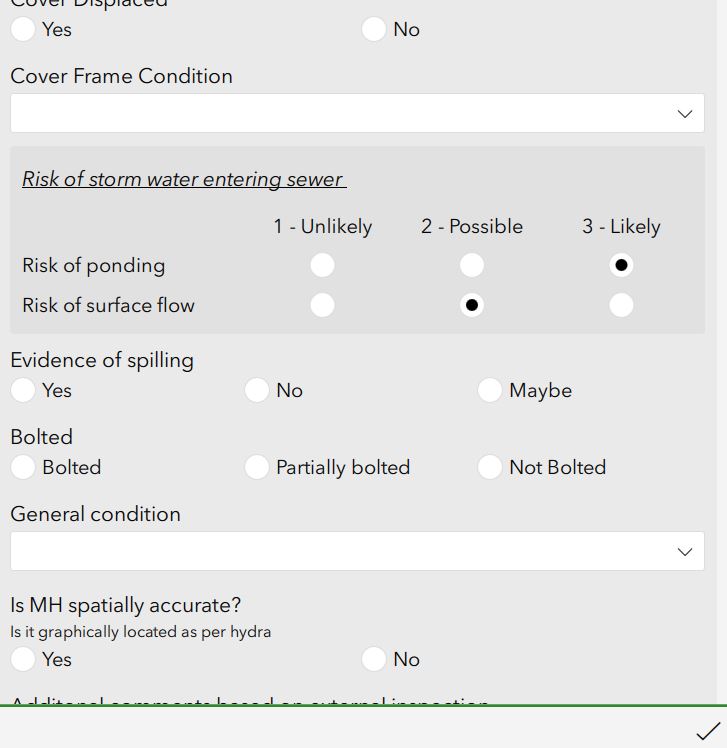
Task: Mark the cover as Bolted
Action: coord(23,467)
